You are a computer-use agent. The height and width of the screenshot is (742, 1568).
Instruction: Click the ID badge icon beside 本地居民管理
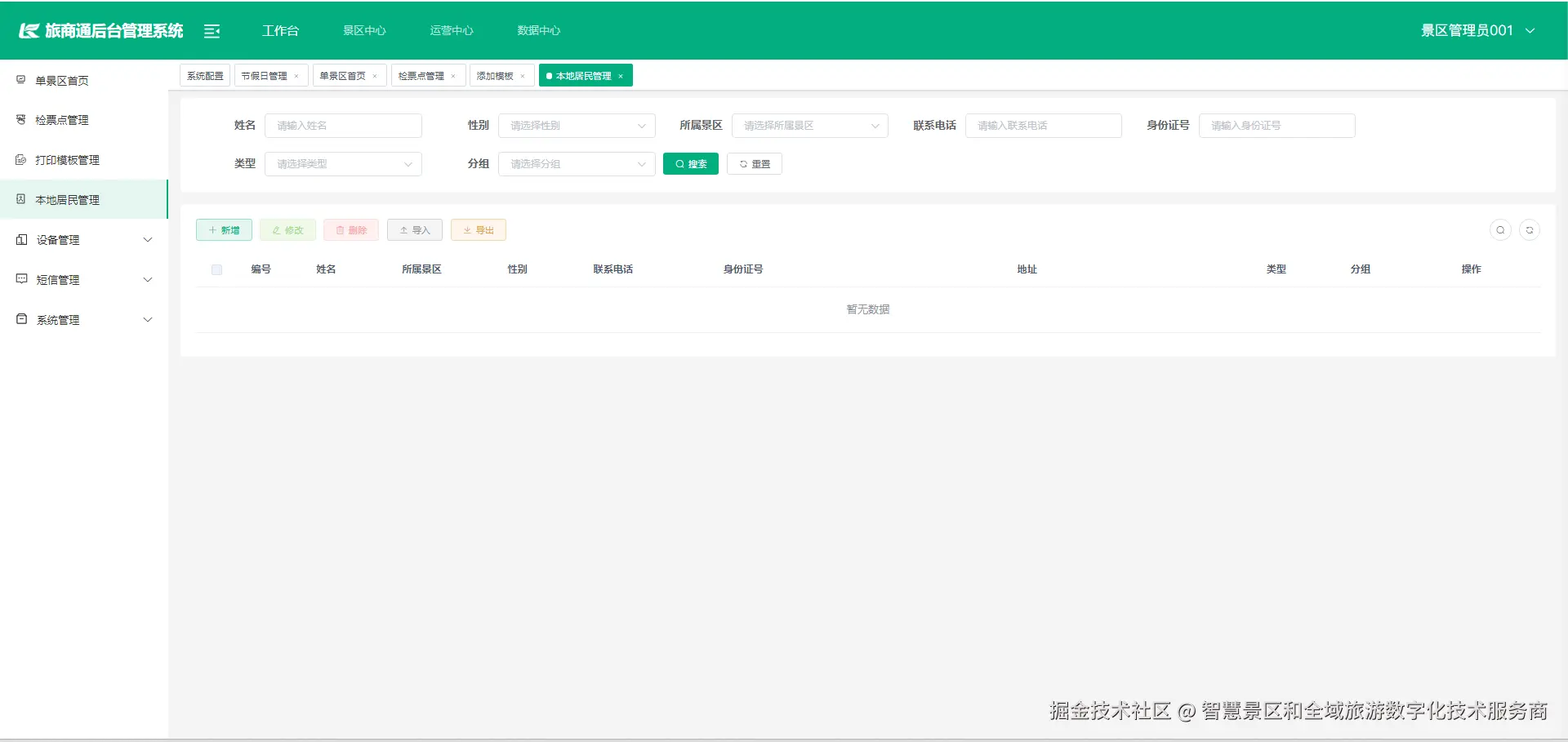point(20,199)
